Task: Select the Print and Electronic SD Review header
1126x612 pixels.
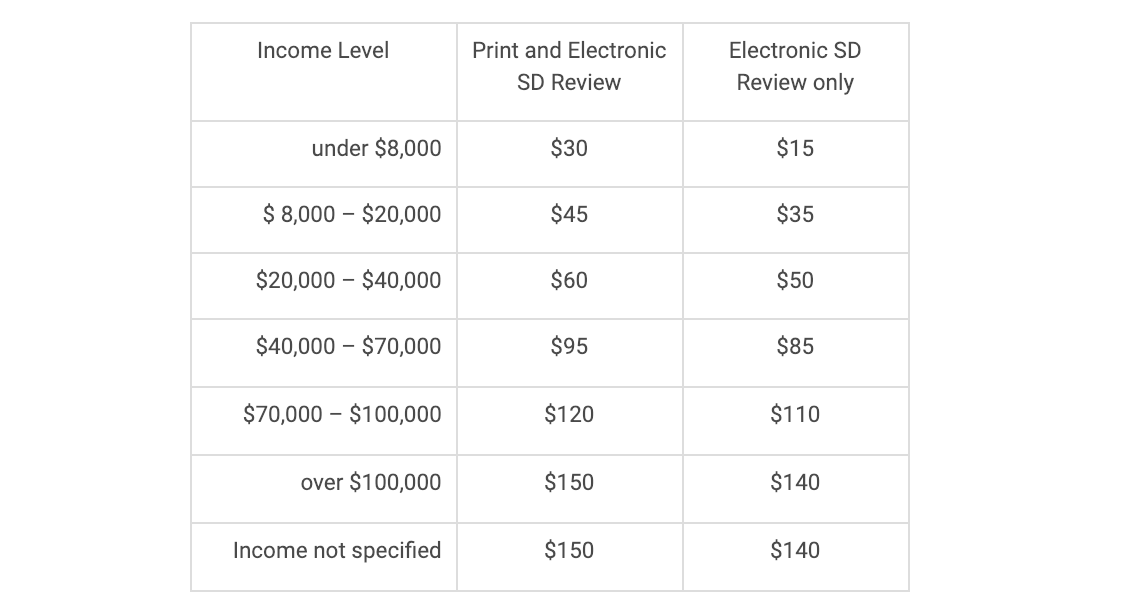Action: coord(569,66)
